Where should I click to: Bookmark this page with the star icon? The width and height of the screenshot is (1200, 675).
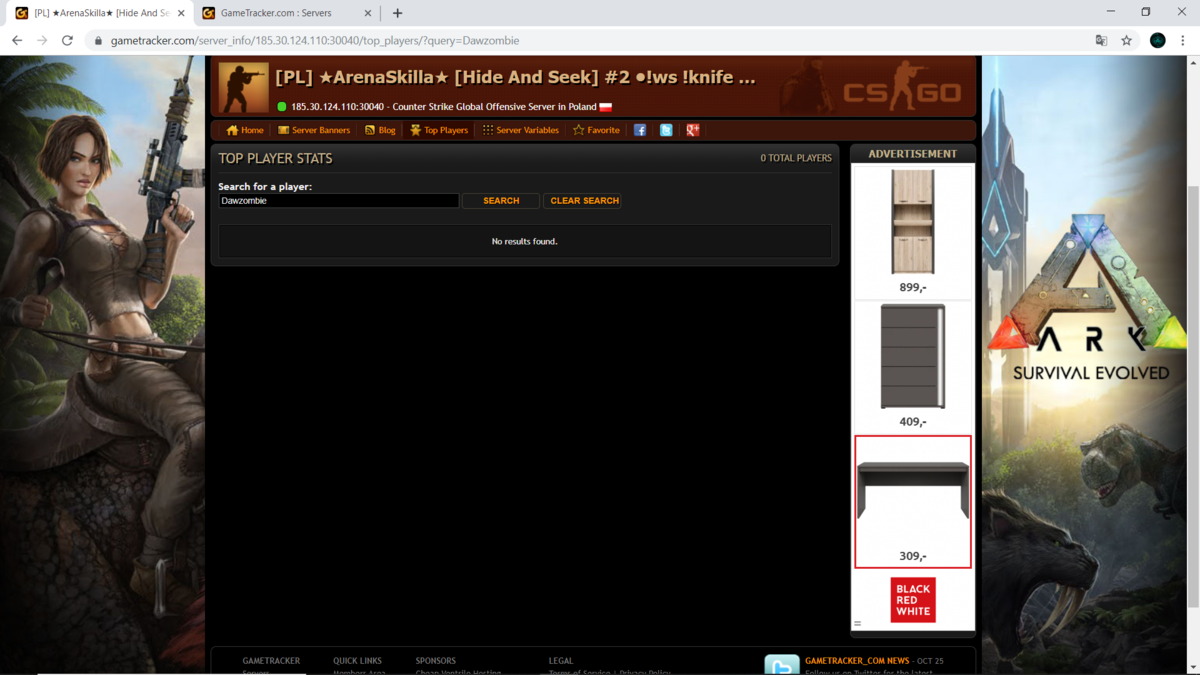[1127, 41]
